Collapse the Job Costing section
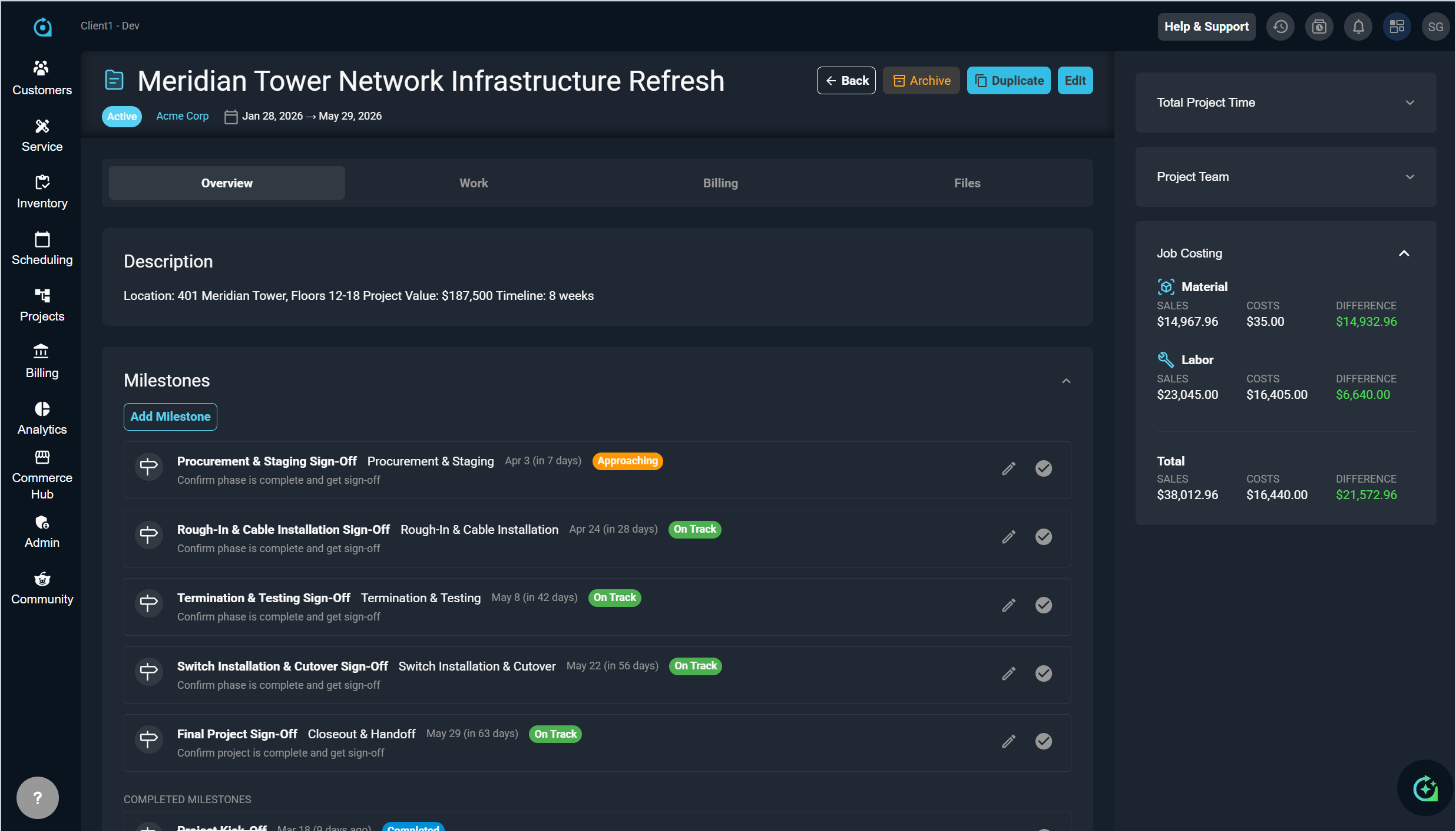 (x=1404, y=253)
